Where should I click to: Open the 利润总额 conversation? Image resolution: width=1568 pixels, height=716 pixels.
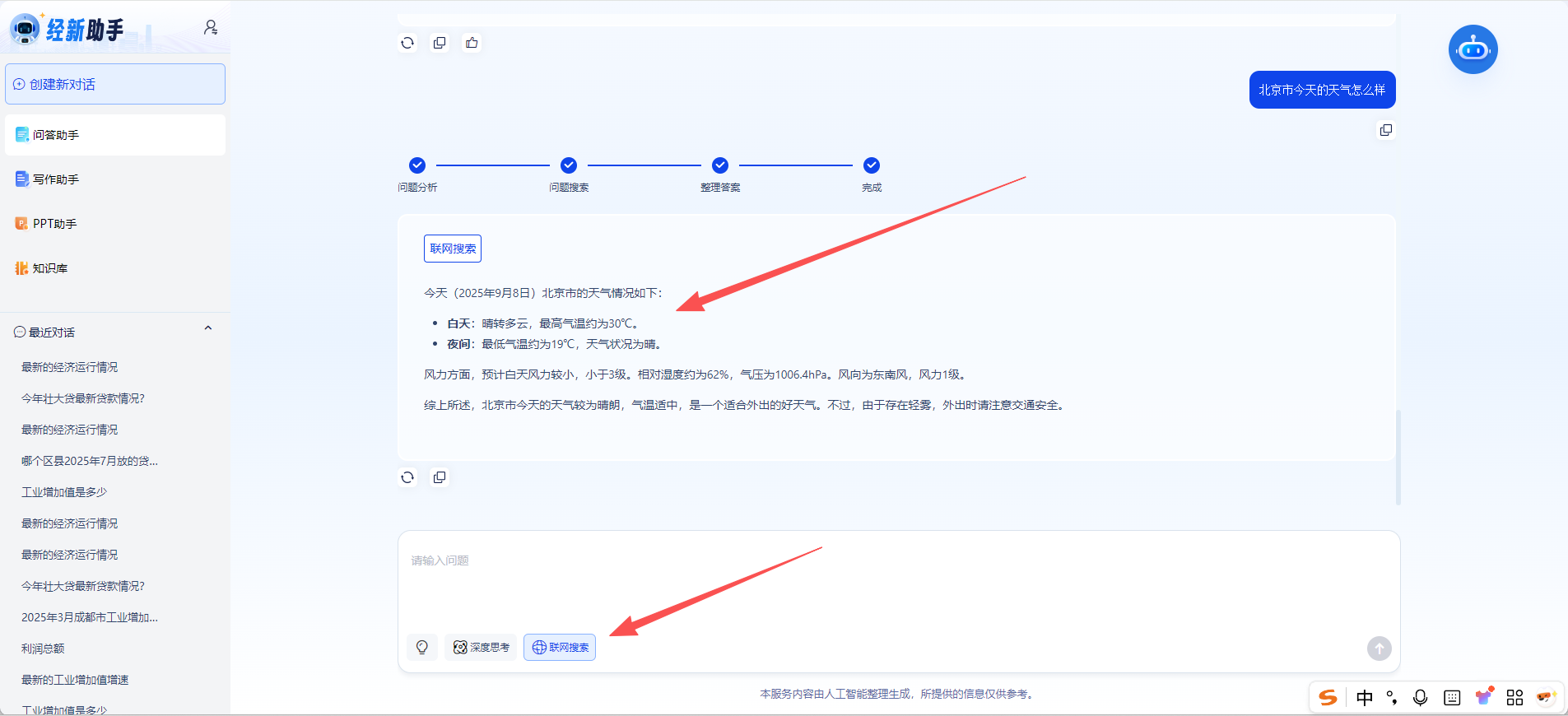(x=43, y=649)
